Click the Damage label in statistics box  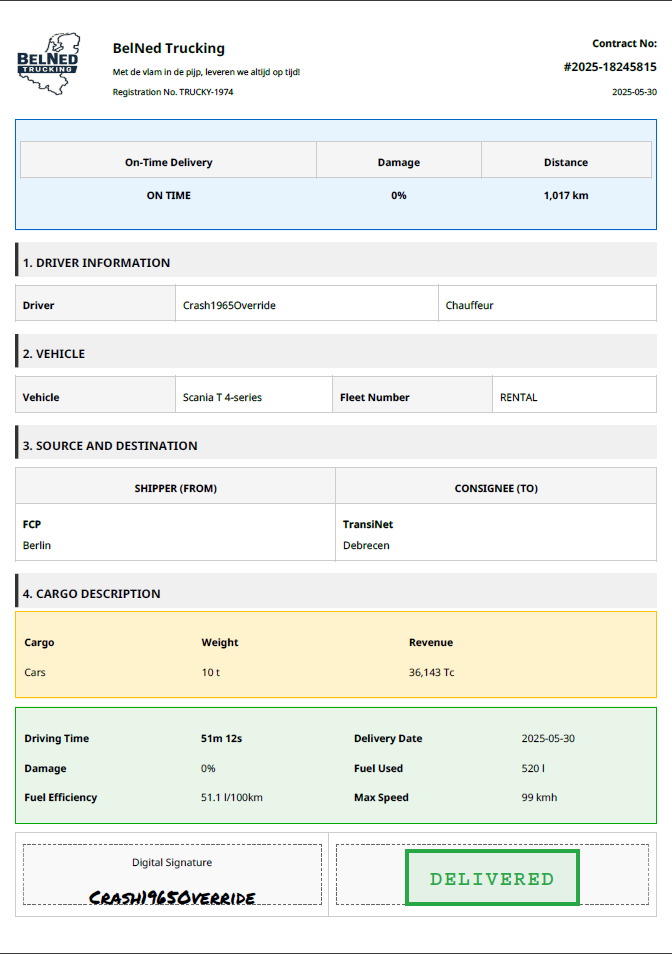45,768
